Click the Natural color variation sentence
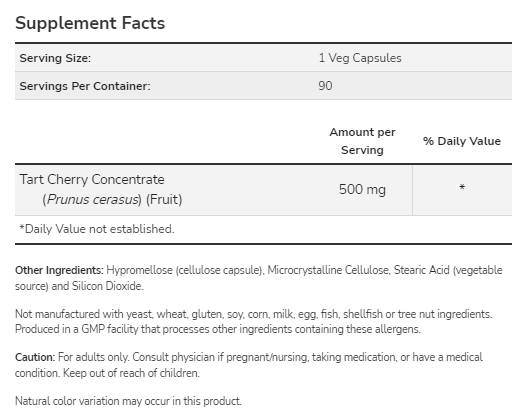This screenshot has width=527, height=417. (128, 401)
